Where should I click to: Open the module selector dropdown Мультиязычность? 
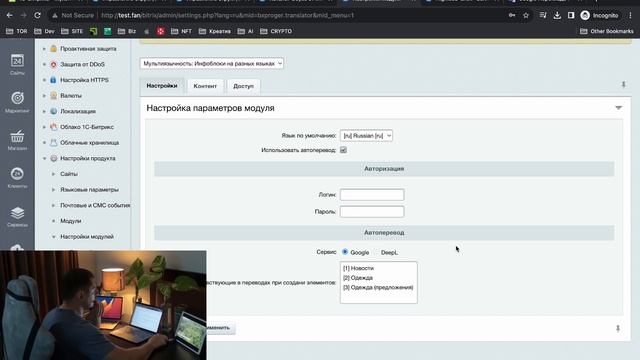point(211,64)
